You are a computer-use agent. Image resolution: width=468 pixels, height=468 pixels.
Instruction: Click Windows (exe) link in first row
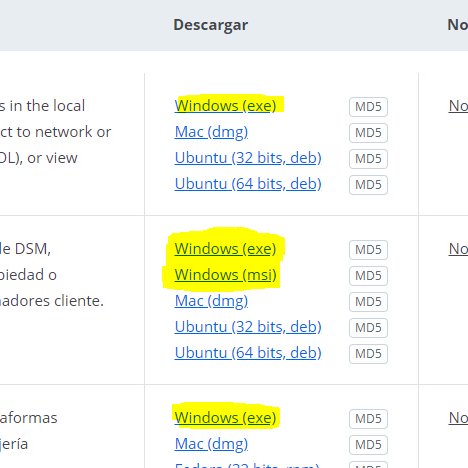click(x=225, y=106)
